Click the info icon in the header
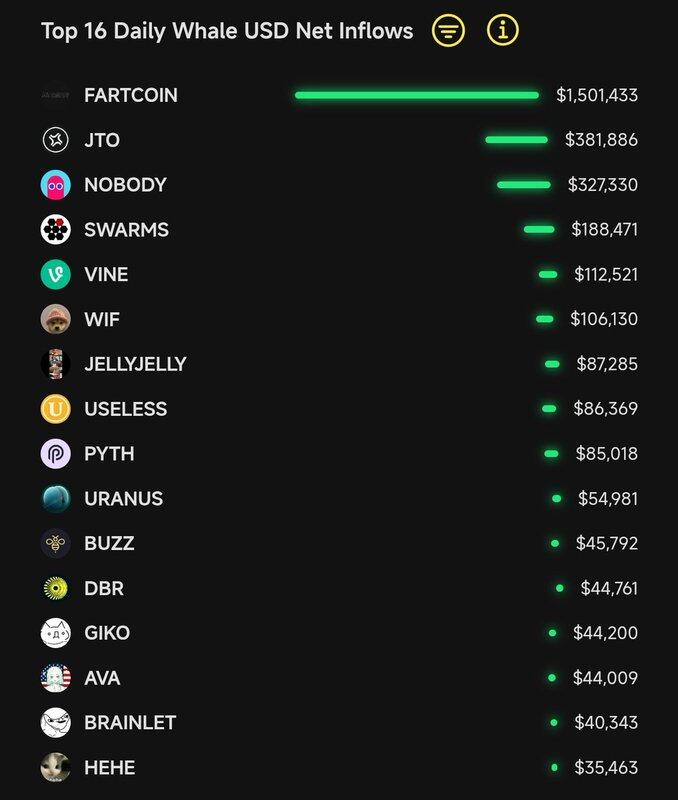 (503, 31)
